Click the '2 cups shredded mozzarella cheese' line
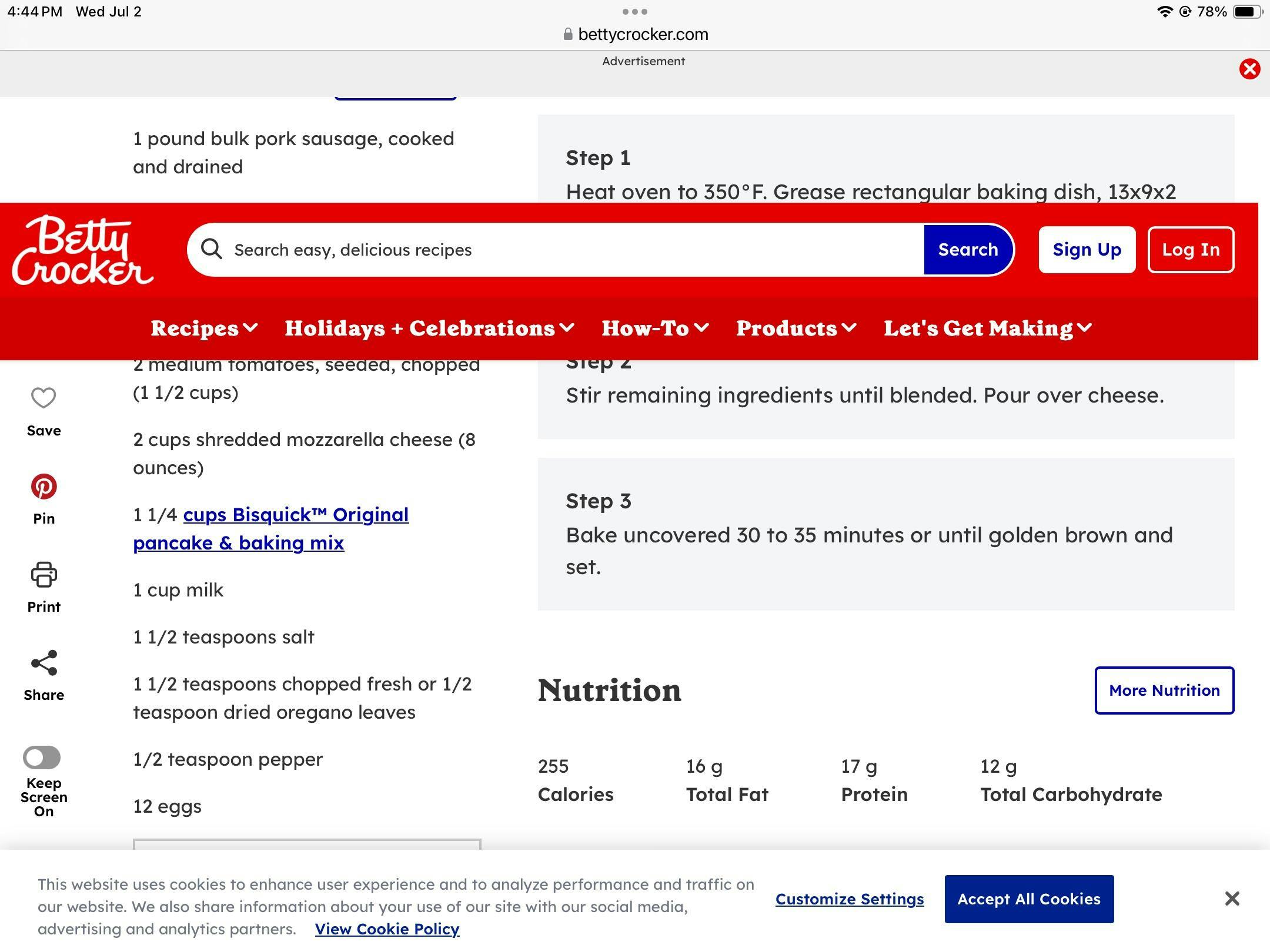 pyautogui.click(x=304, y=453)
